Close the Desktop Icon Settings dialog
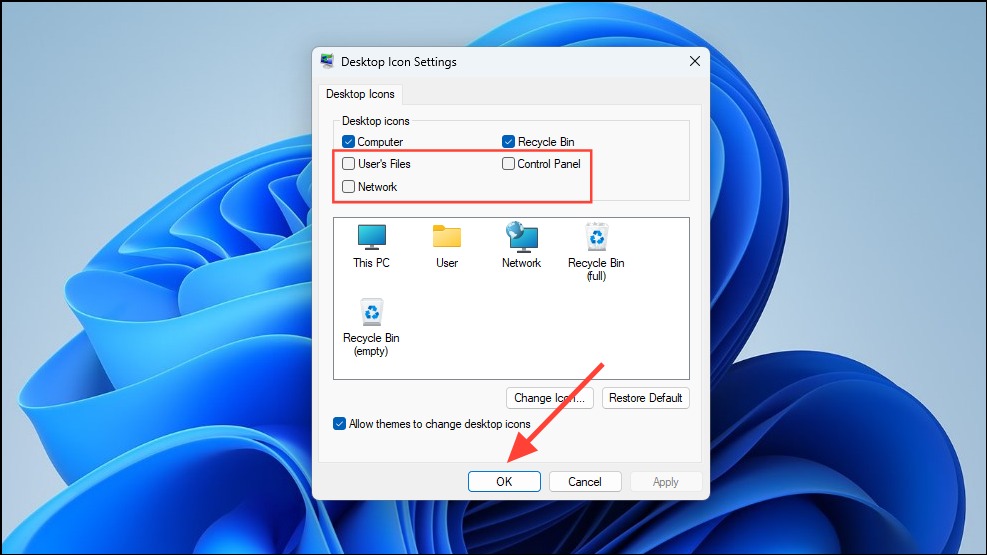 point(694,61)
